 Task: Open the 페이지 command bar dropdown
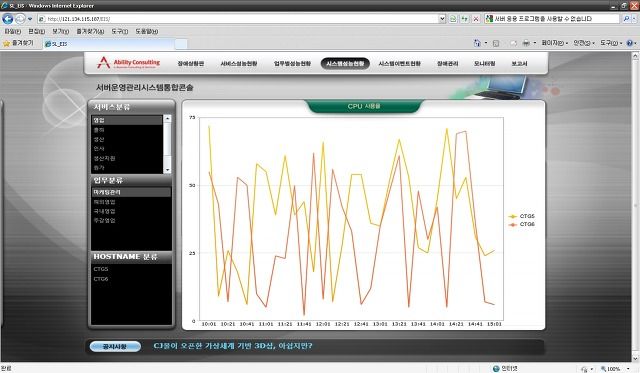pos(555,43)
